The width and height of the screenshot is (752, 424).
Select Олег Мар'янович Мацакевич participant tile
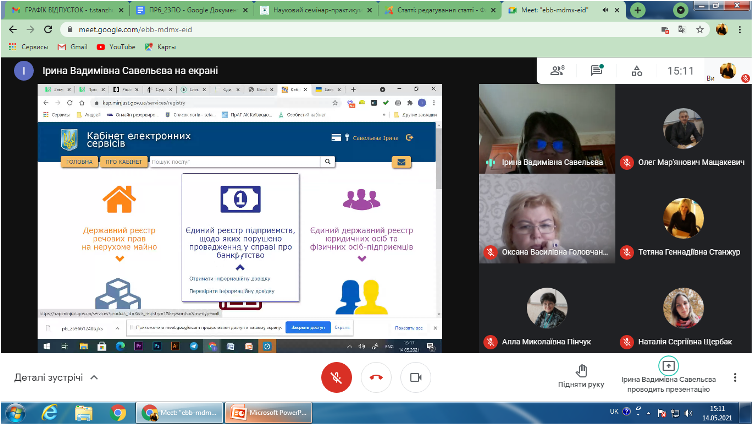683,129
